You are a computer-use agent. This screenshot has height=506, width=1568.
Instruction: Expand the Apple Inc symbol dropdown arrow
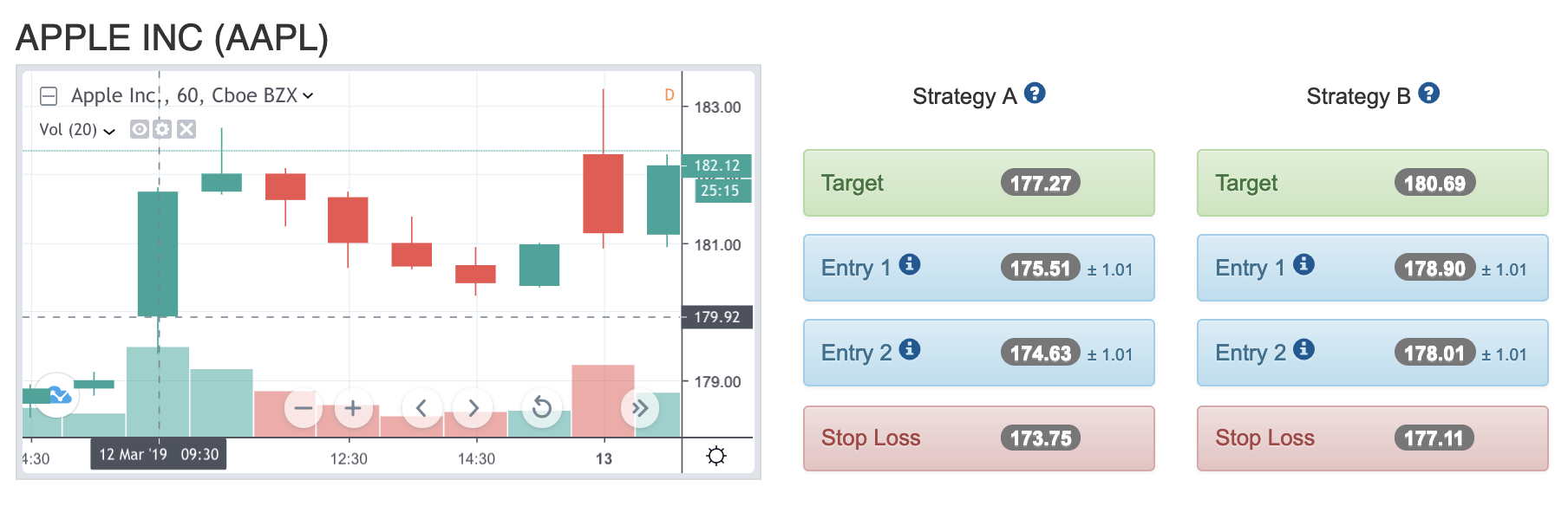[308, 96]
